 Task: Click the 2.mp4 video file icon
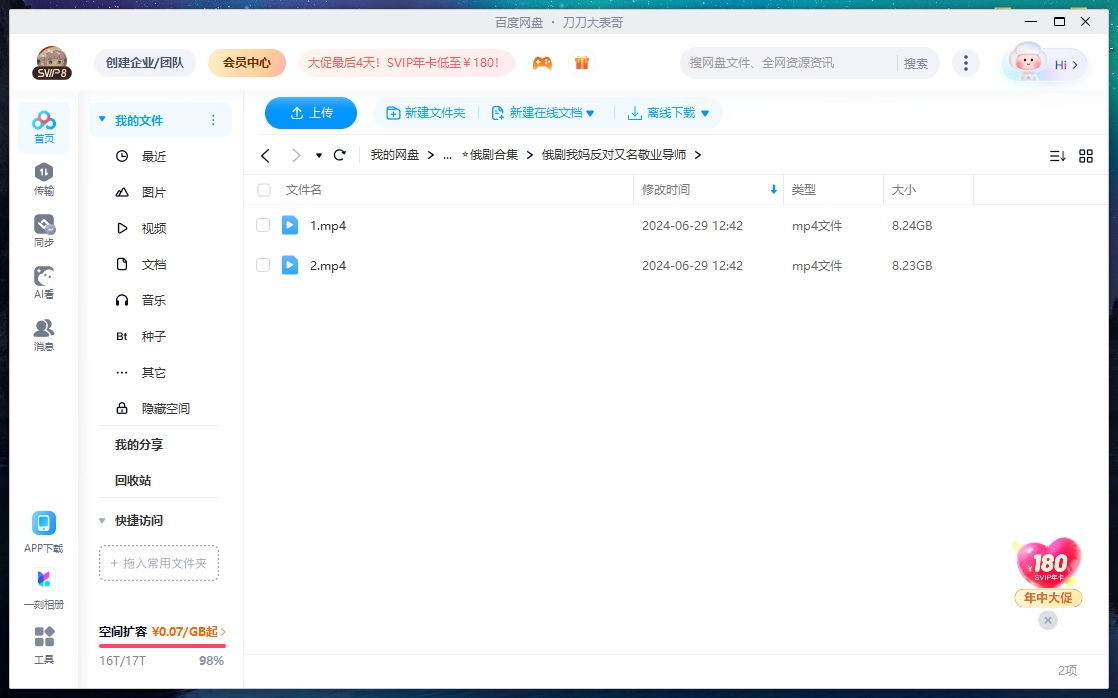[x=289, y=265]
